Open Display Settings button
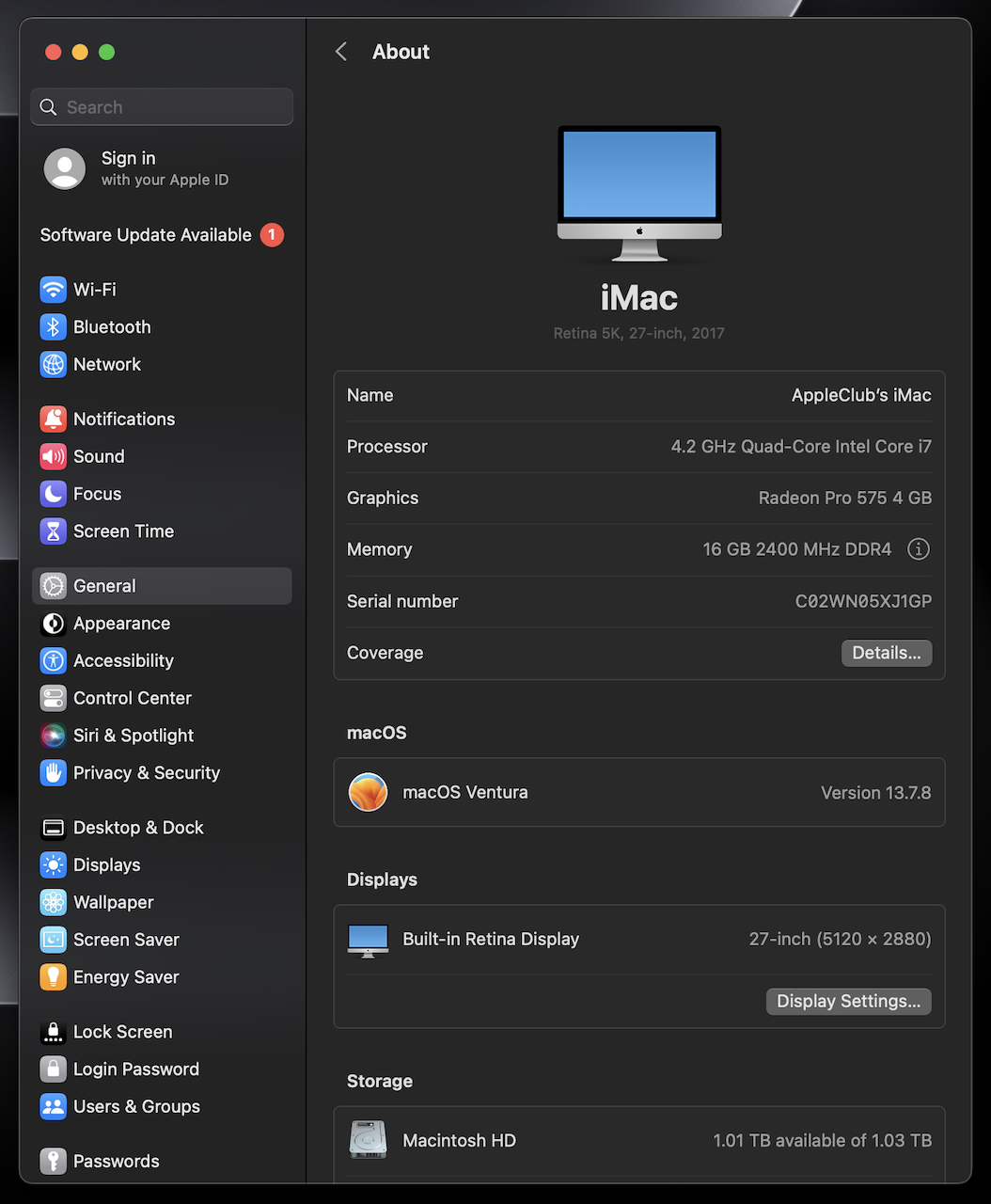The image size is (991, 1204). (848, 1001)
